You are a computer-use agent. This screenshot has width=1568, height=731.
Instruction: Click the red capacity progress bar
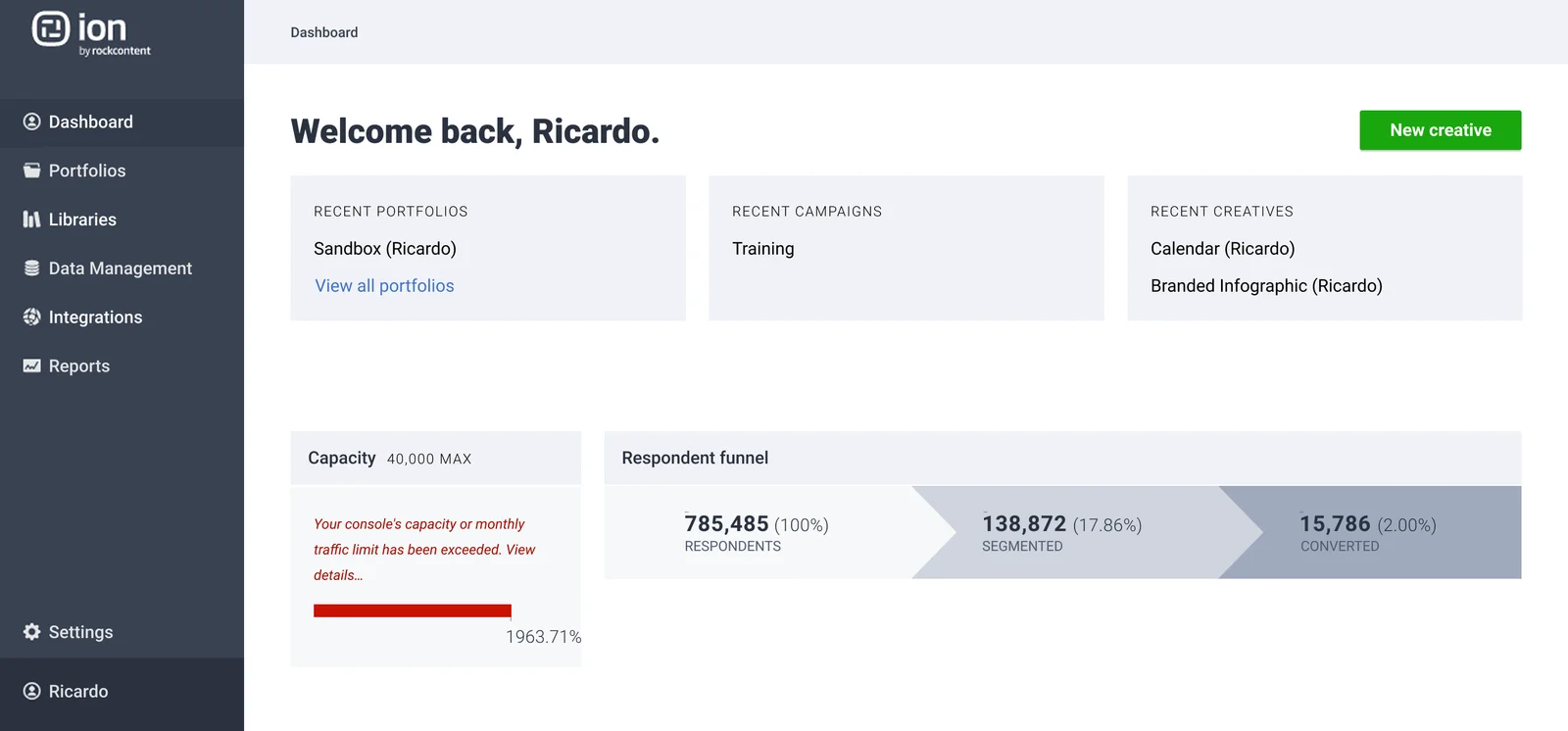click(412, 610)
